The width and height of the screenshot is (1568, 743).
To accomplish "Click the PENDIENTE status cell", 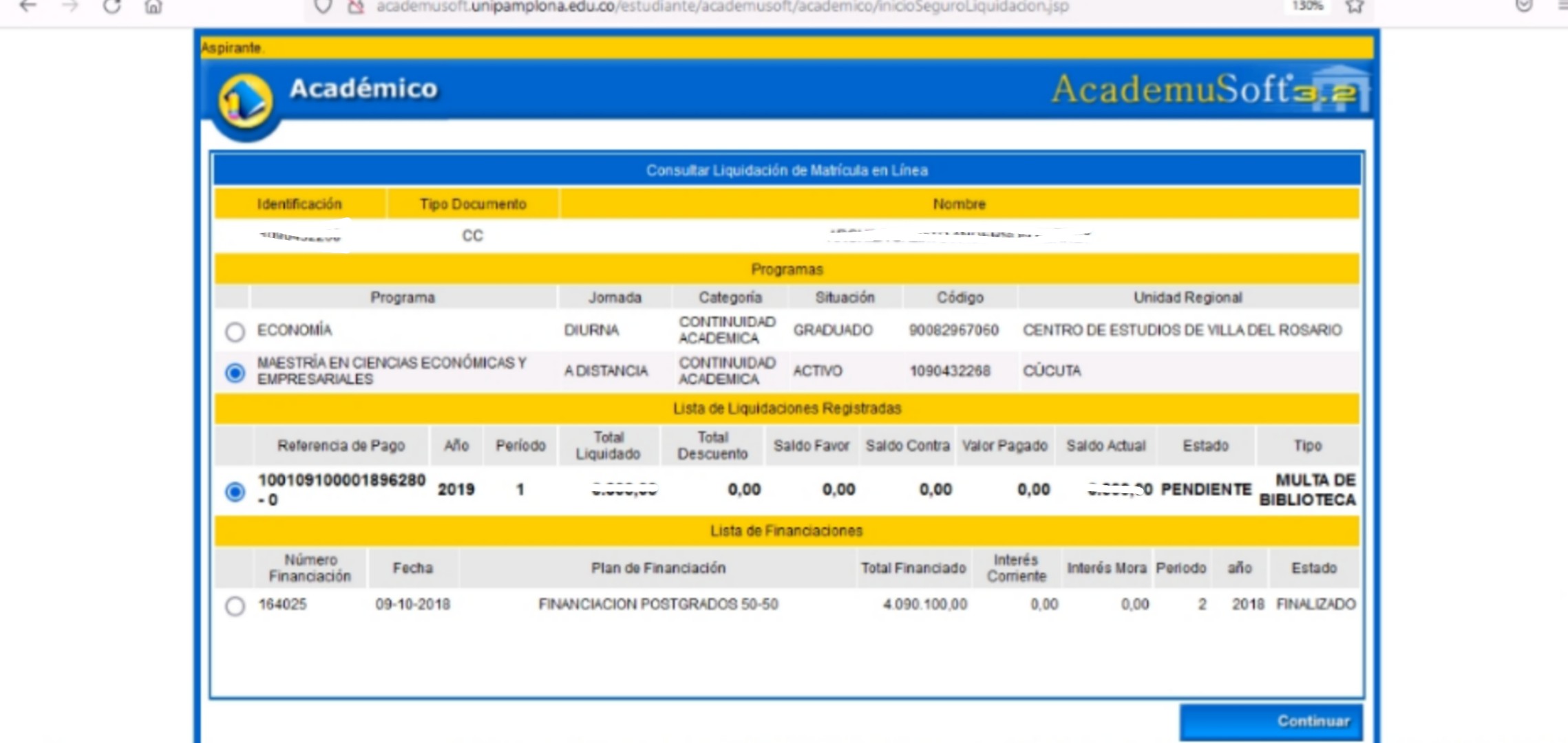I will [x=1205, y=490].
